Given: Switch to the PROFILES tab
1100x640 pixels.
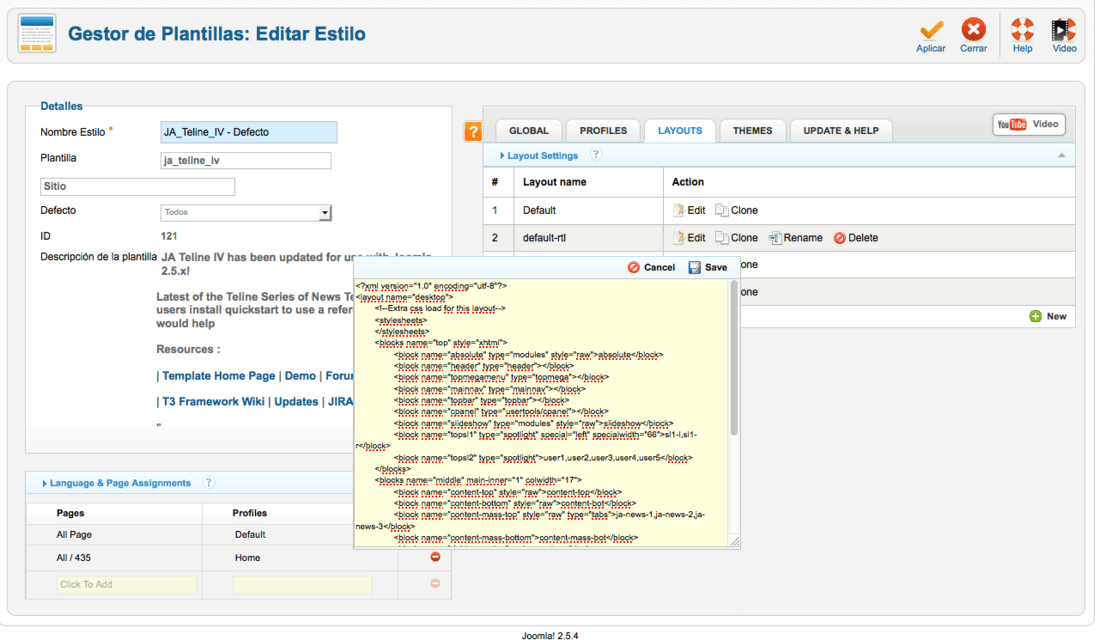Looking at the screenshot, I should [603, 131].
